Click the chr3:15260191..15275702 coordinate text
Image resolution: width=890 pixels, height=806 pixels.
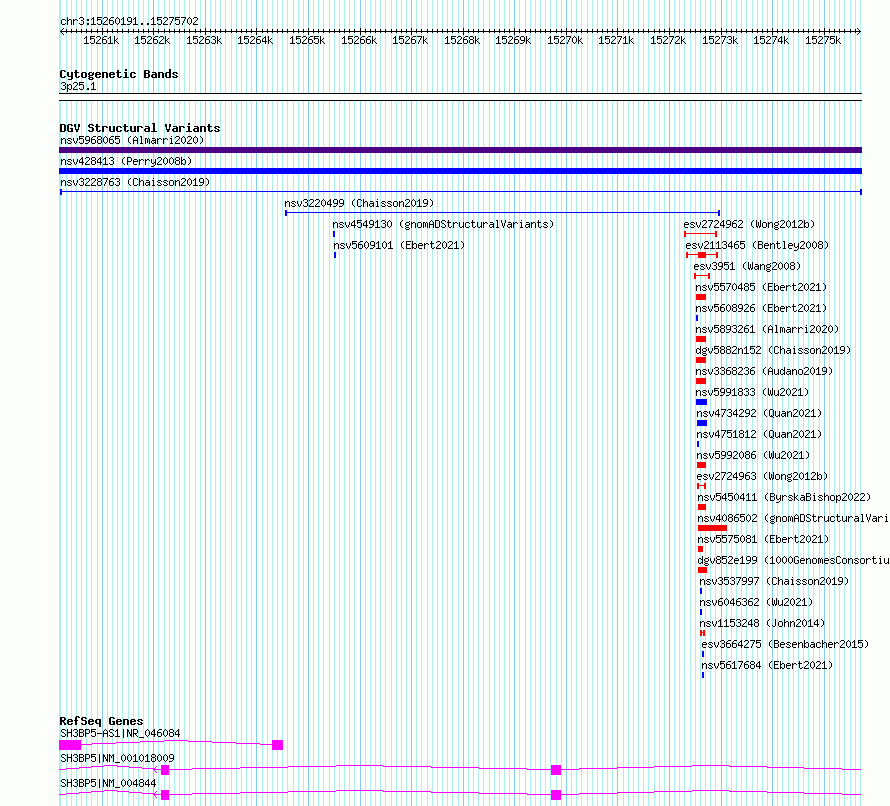(x=129, y=21)
